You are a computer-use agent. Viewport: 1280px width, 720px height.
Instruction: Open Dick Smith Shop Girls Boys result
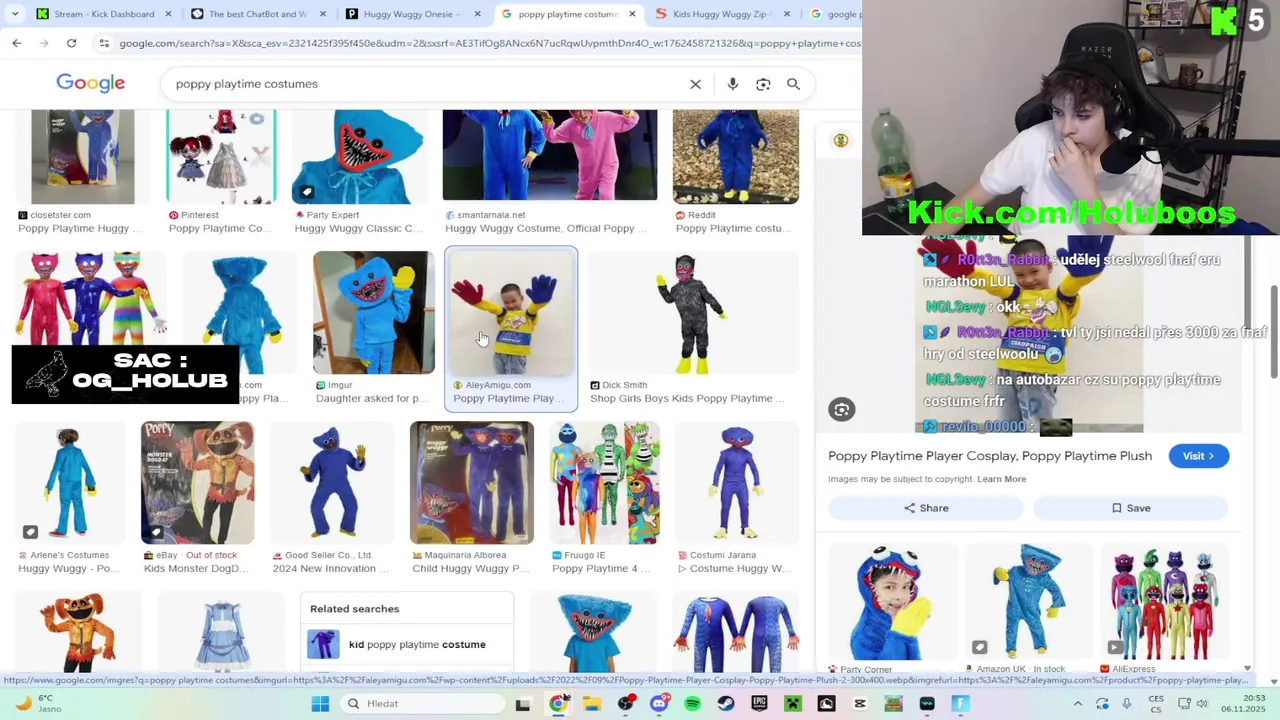(x=694, y=329)
